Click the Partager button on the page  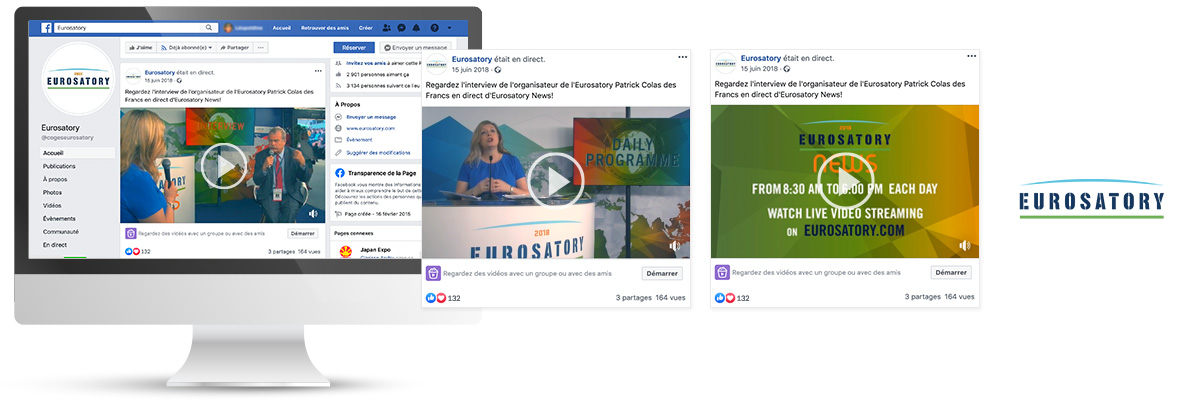coord(235,47)
